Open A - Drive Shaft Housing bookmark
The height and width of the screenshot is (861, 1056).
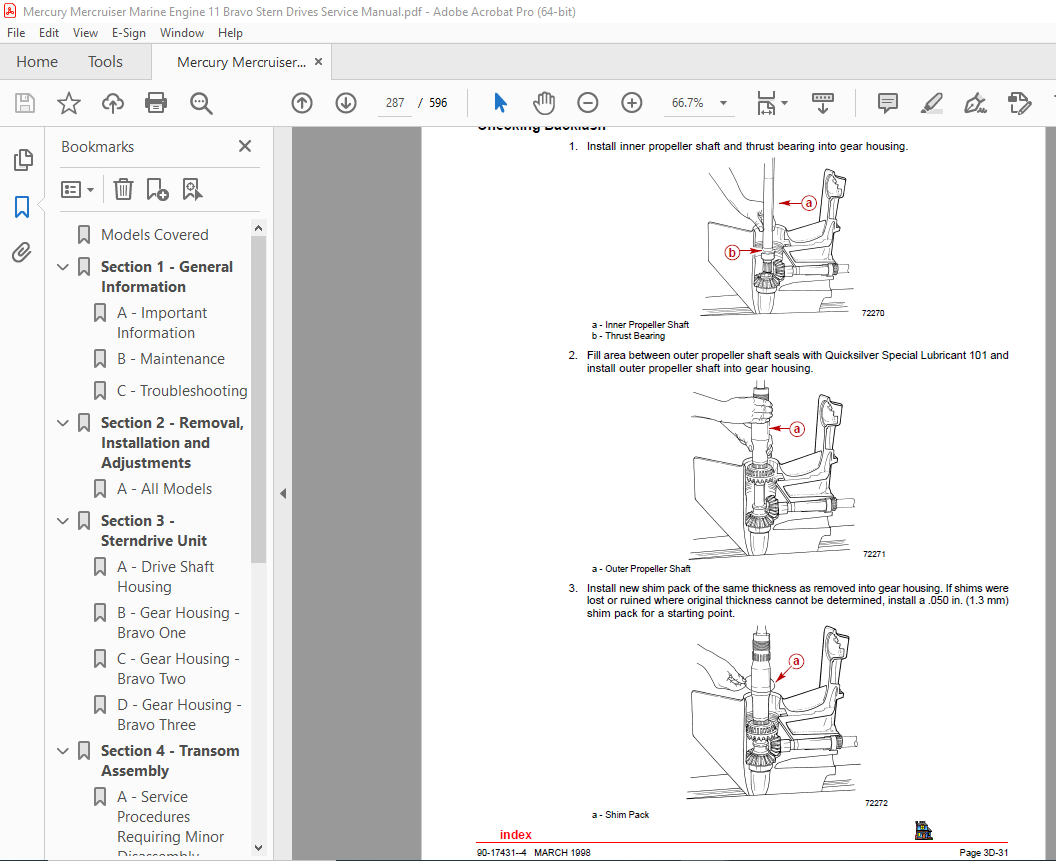point(165,577)
